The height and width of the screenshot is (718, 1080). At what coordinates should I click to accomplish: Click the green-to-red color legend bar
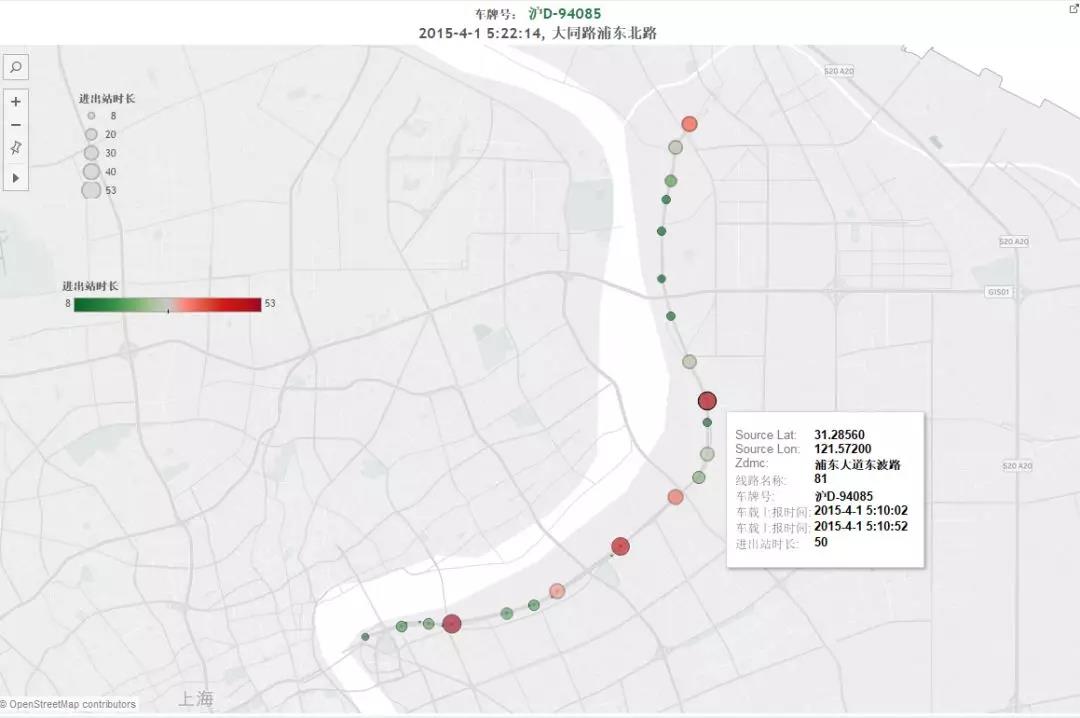[167, 304]
